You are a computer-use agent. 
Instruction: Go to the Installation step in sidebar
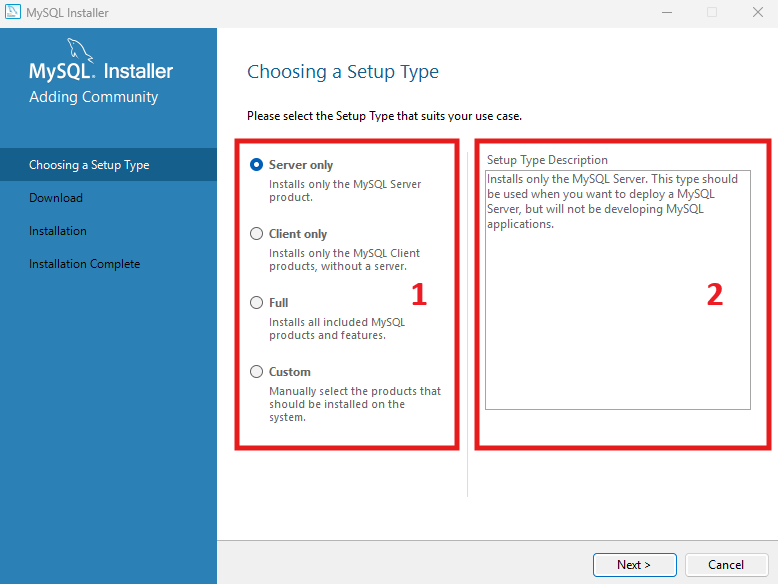tap(58, 231)
